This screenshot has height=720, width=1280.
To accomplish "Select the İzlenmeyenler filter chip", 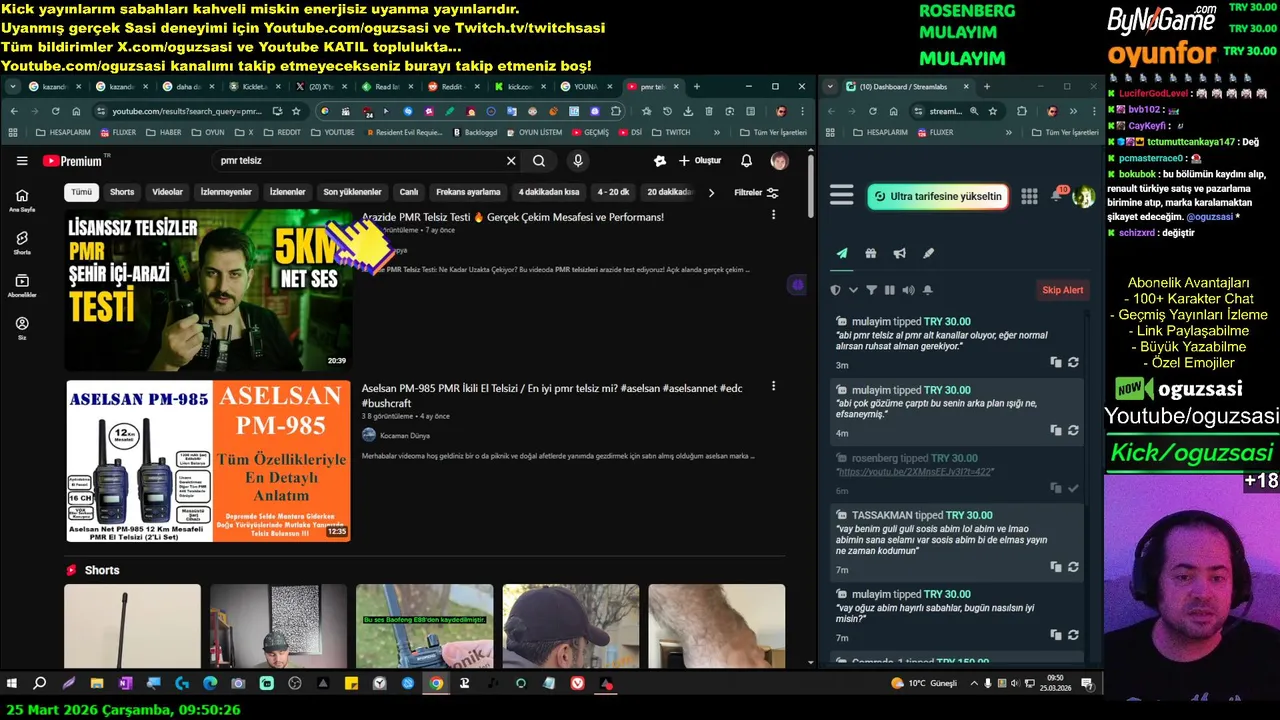I will [x=226, y=192].
